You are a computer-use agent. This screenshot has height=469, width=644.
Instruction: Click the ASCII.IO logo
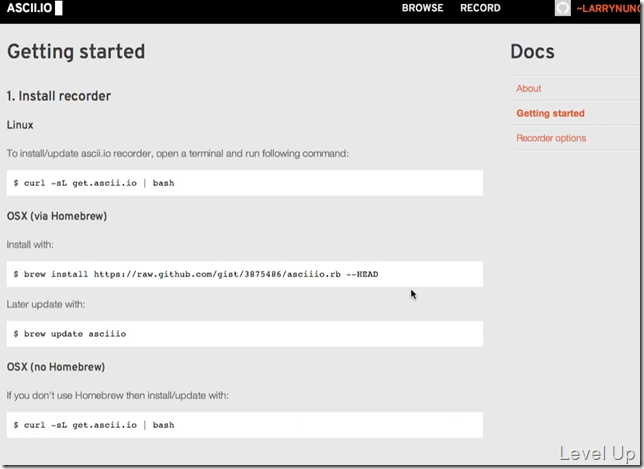click(34, 8)
